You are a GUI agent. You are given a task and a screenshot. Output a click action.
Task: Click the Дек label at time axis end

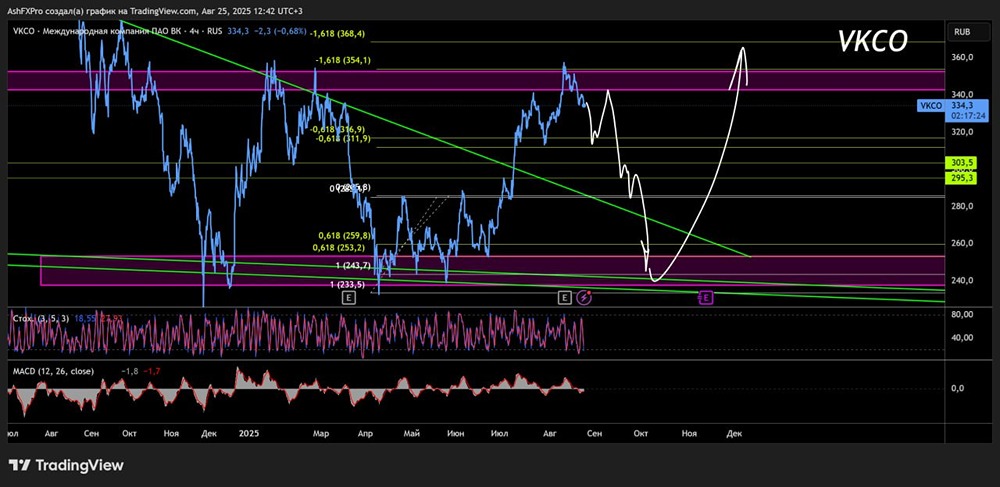pyautogui.click(x=734, y=433)
